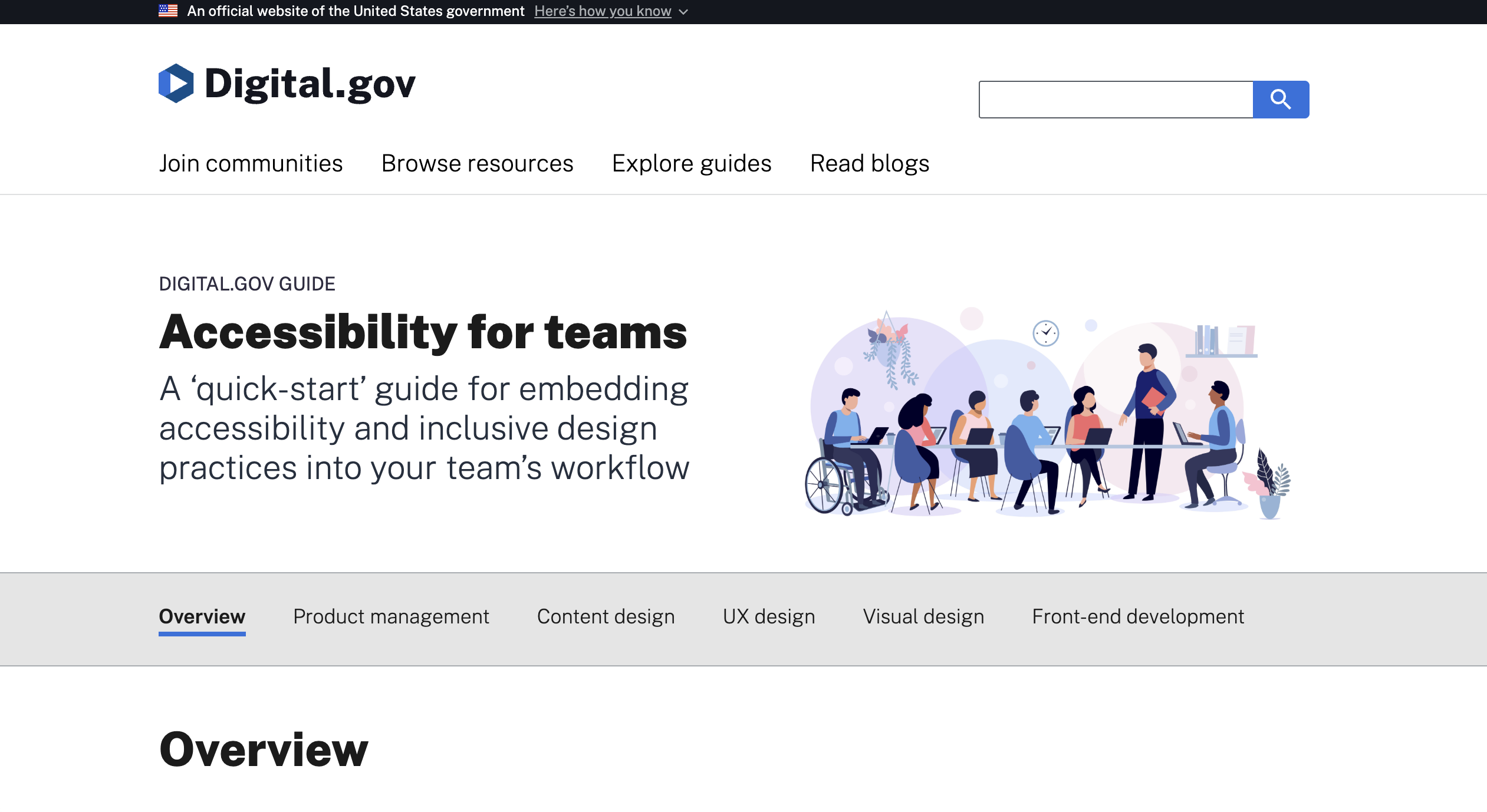Open Read blogs navigation item
Viewport: 1487px width, 812px height.
(x=870, y=163)
